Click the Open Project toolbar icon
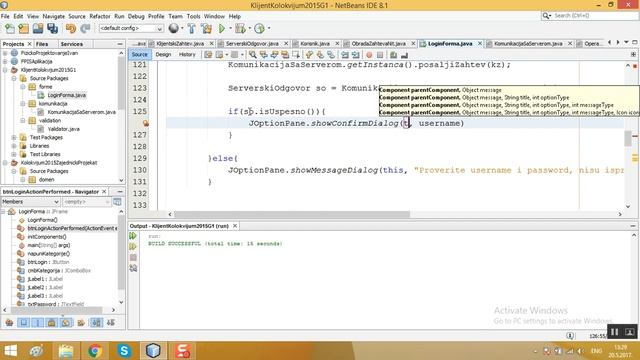This screenshot has width=640, height=360. pyautogui.click(x=38, y=29)
